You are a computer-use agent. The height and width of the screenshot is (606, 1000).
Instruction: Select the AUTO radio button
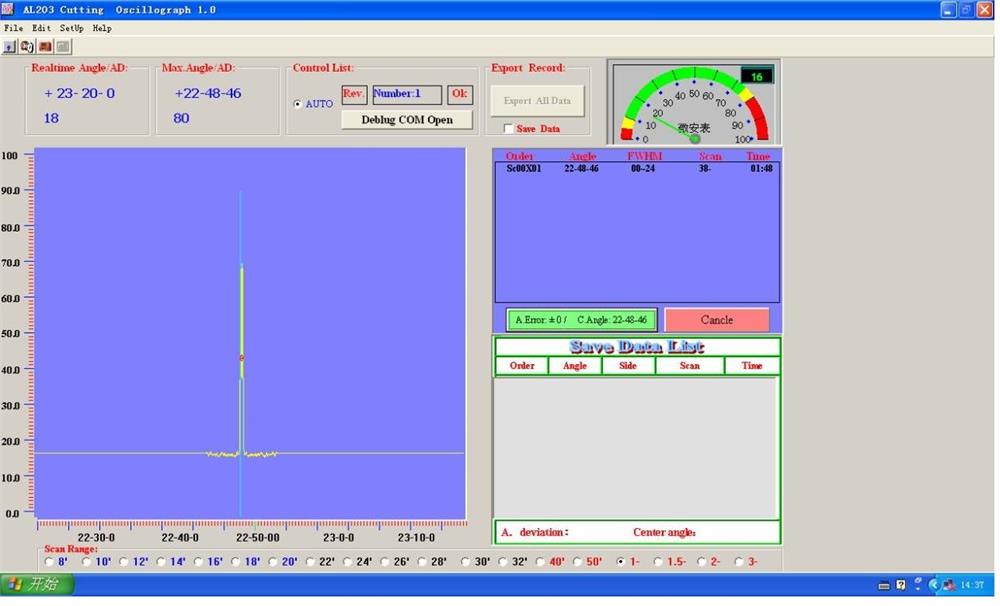[x=297, y=104]
